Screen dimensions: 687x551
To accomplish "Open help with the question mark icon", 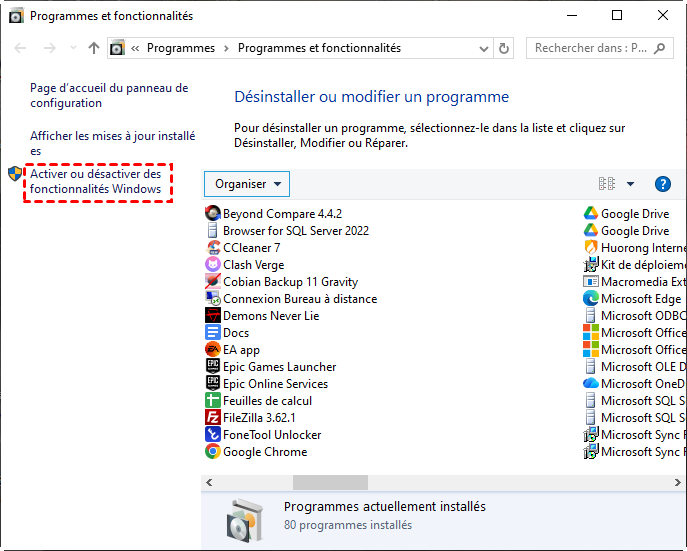I will tap(662, 184).
